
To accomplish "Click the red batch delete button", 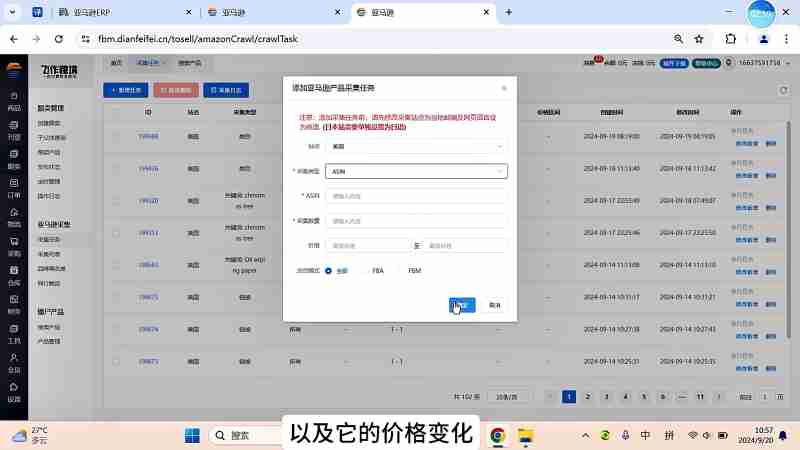I will click(x=176, y=90).
